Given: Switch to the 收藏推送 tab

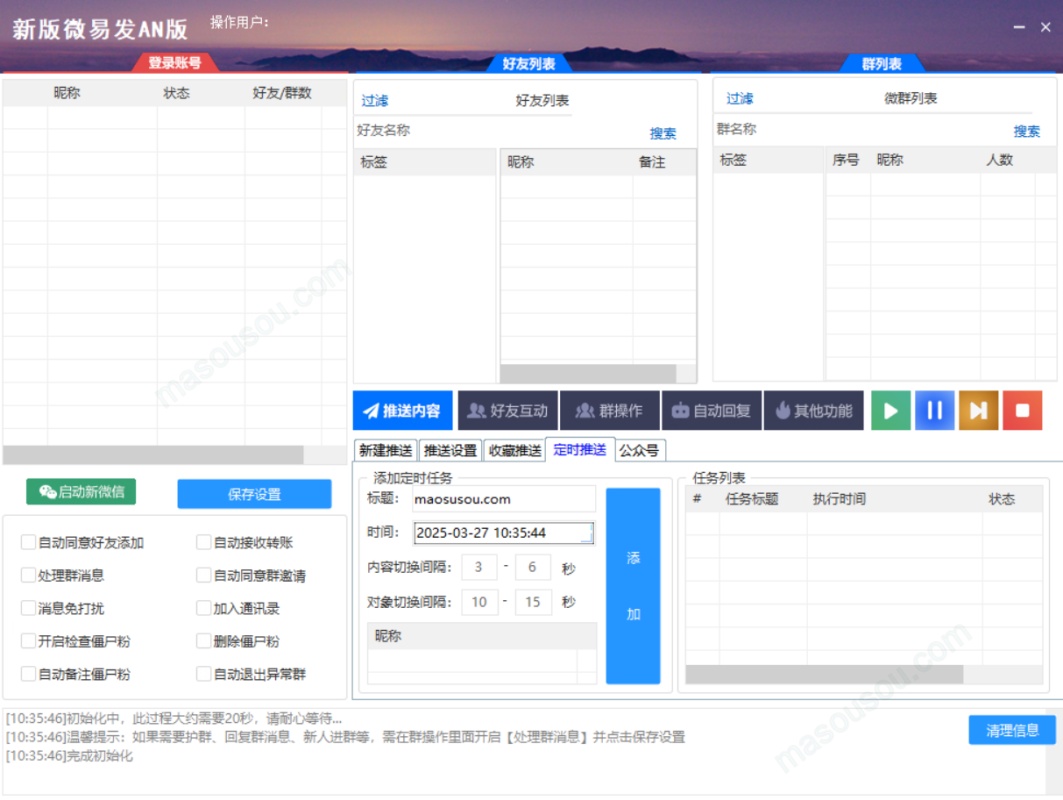Looking at the screenshot, I should tap(515, 450).
